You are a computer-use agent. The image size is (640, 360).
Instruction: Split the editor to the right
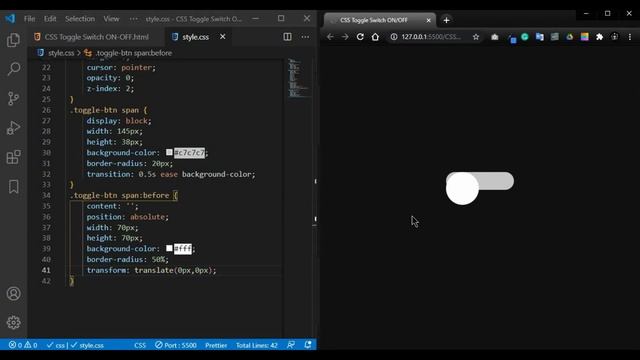pyautogui.click(x=287, y=37)
